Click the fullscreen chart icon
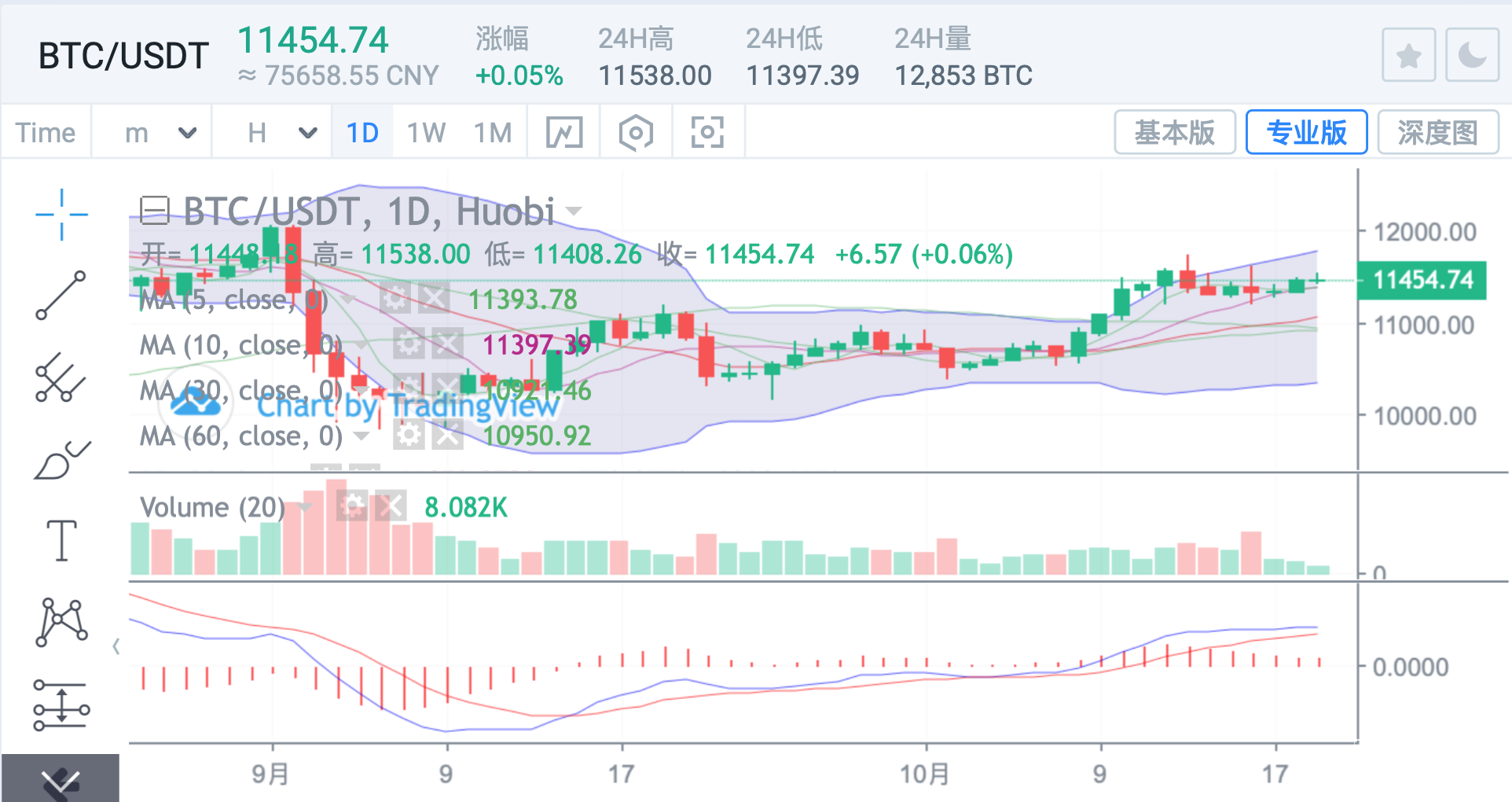This screenshot has width=1512, height=802. 706,133
